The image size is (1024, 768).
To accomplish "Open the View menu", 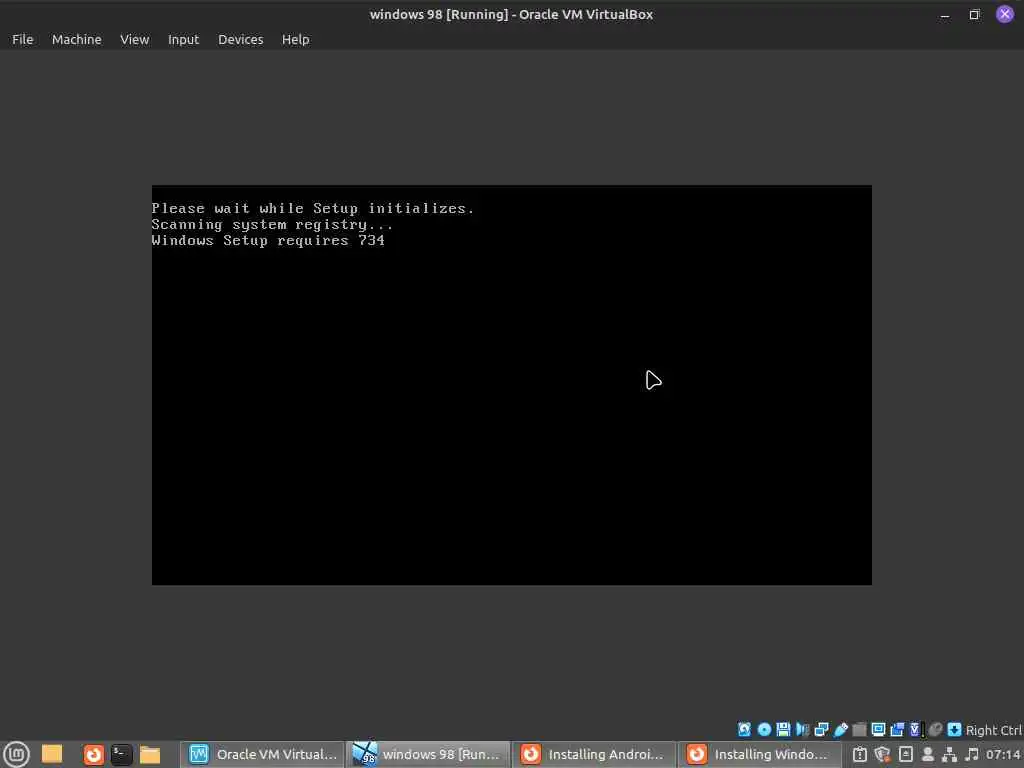I will [135, 39].
